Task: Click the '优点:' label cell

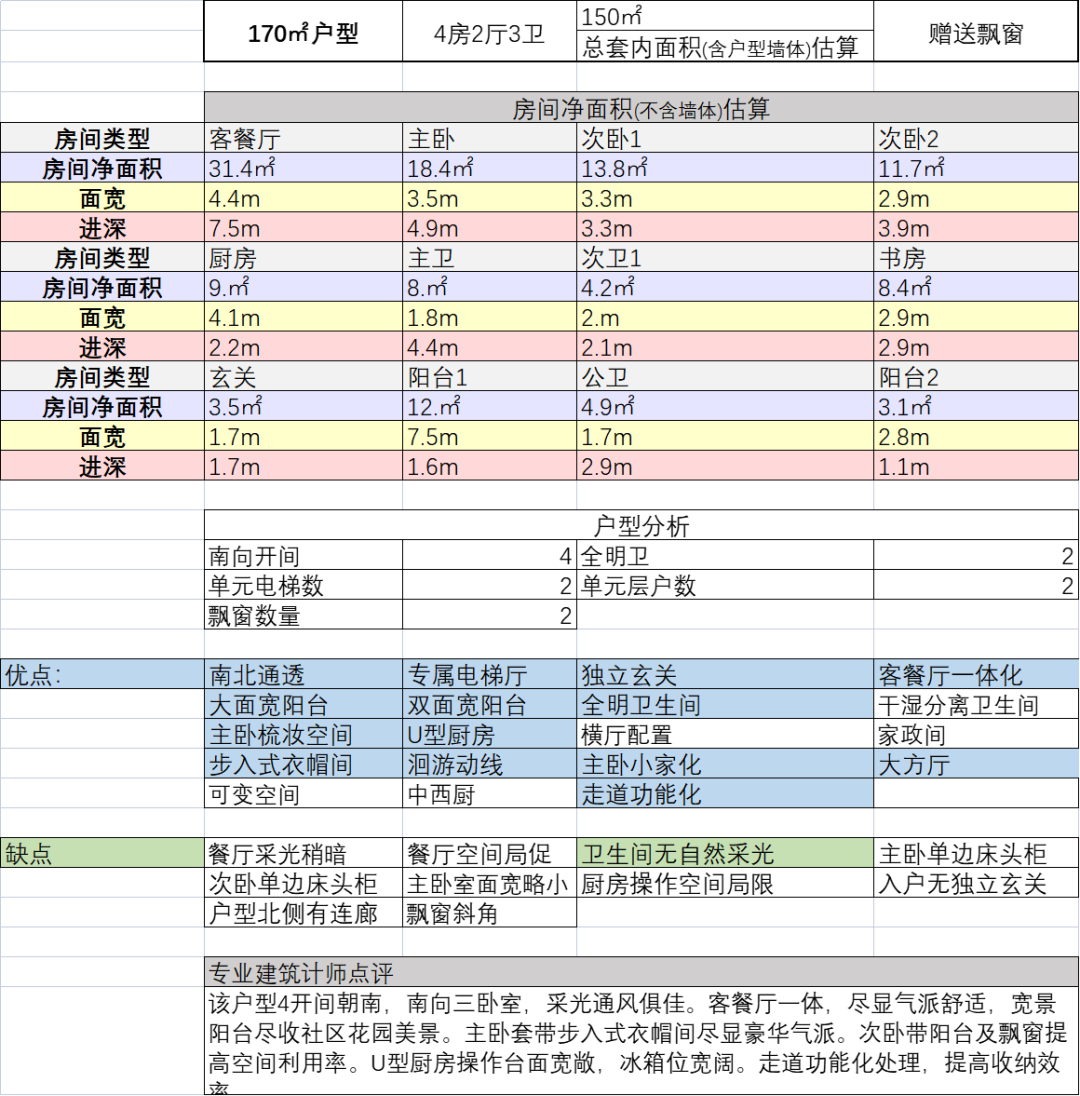Action: click(102, 675)
